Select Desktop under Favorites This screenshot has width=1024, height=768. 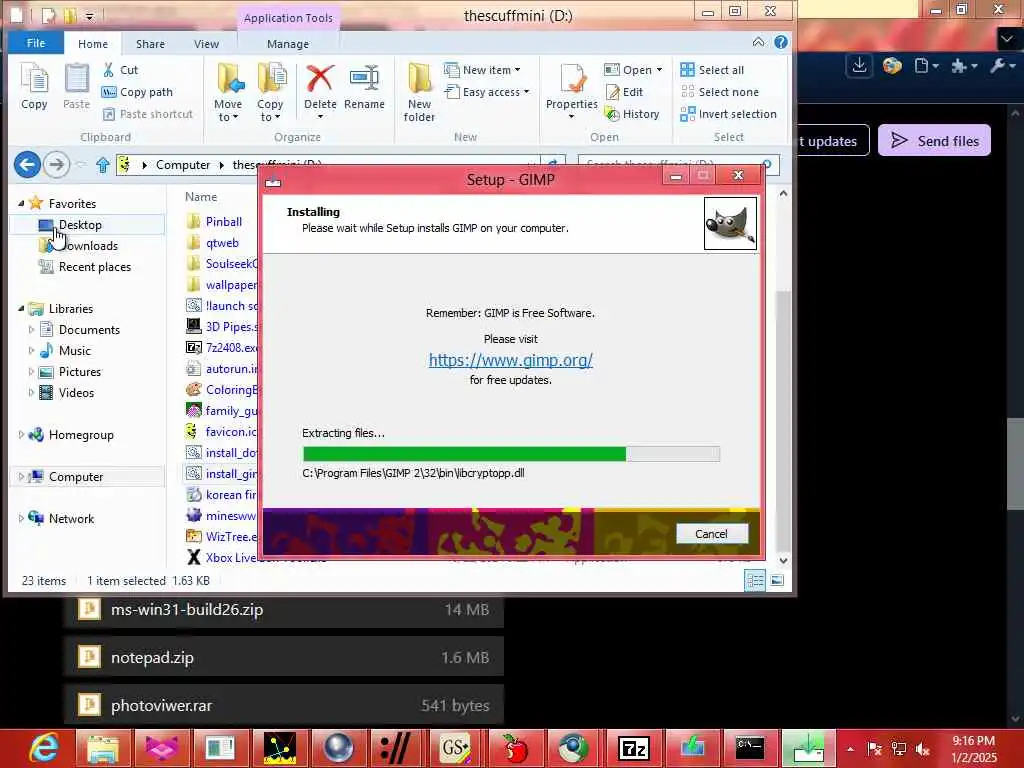click(x=80, y=225)
